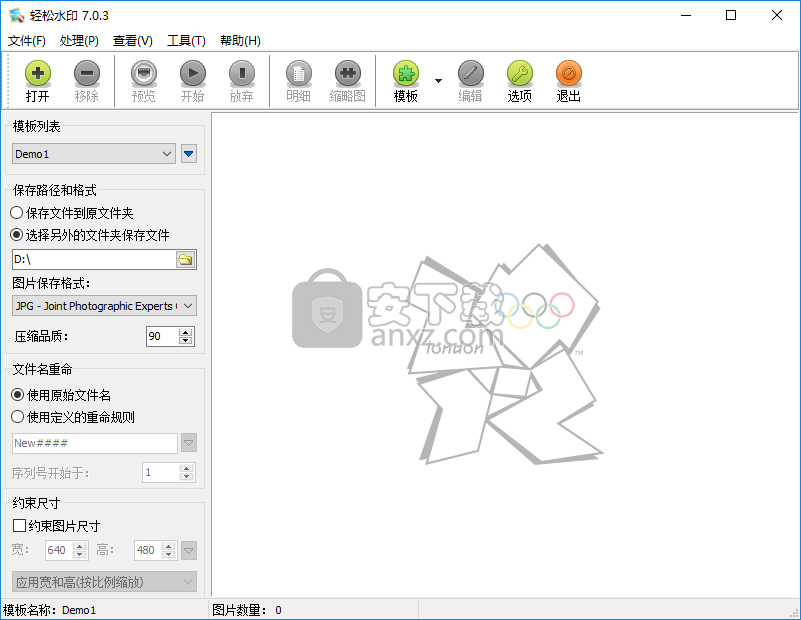The width and height of the screenshot is (801, 620).
Task: Click the 模板名称: Demo1 status bar text
Action: pos(50,610)
